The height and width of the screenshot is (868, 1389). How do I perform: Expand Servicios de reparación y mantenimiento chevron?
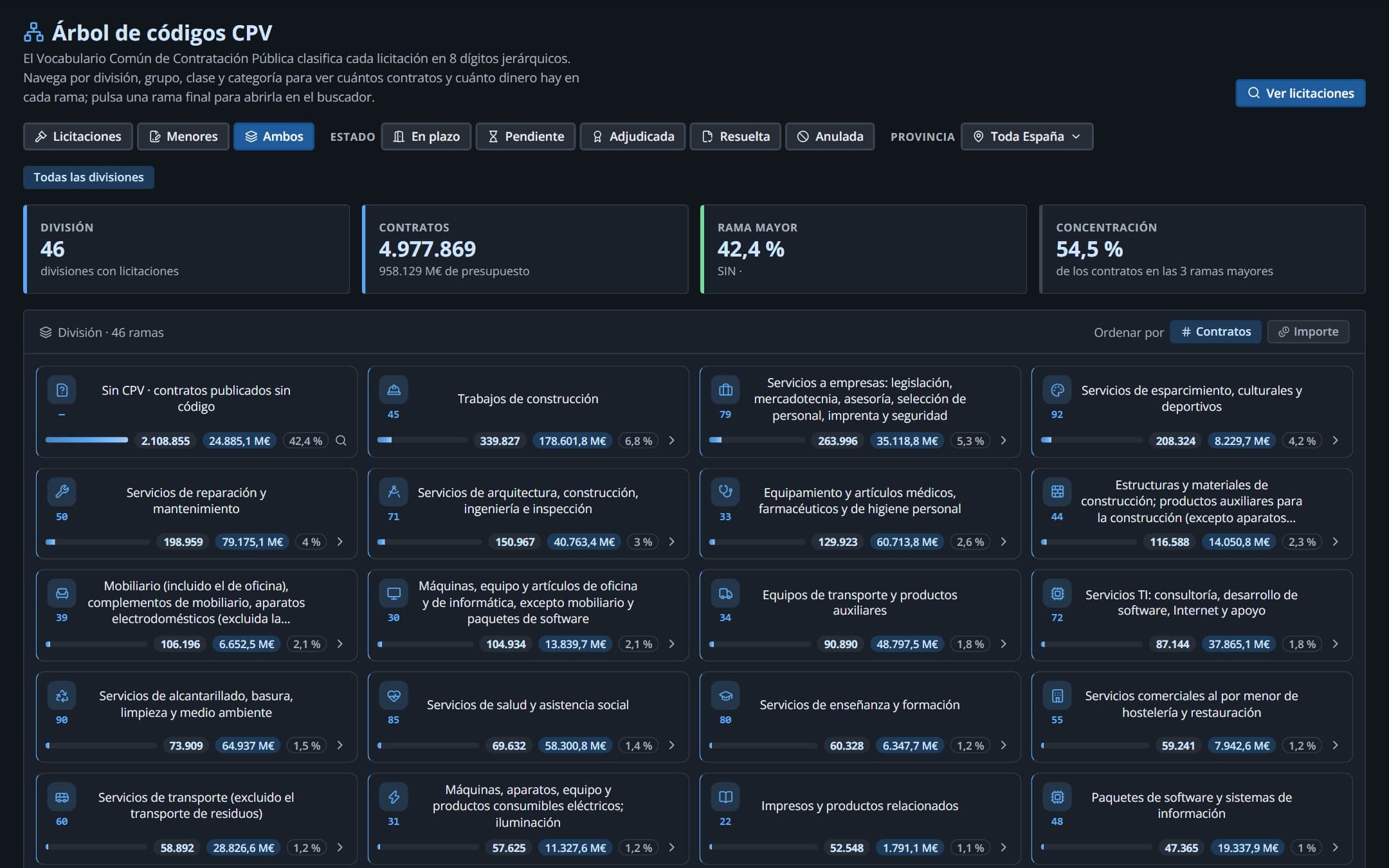coord(340,542)
